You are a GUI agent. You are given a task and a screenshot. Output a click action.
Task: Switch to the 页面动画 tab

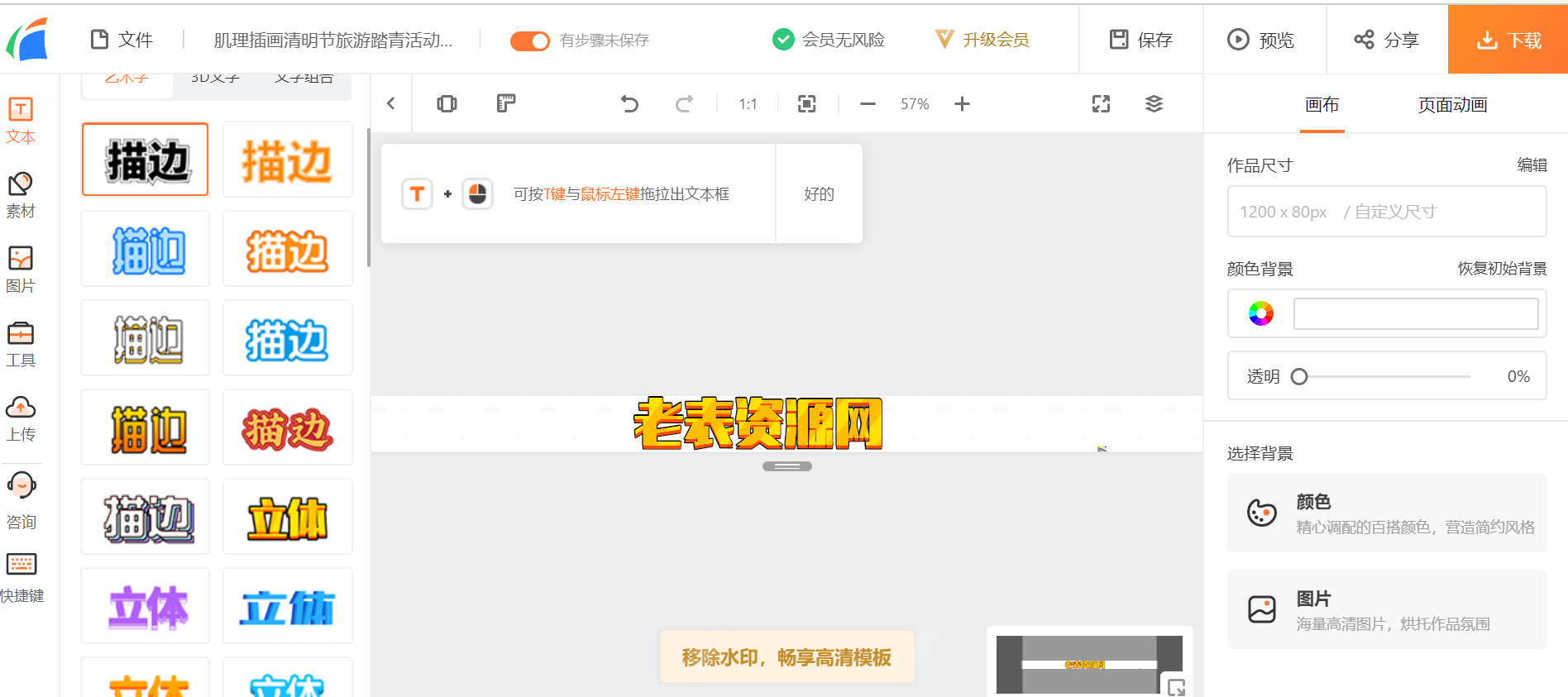point(1452,105)
